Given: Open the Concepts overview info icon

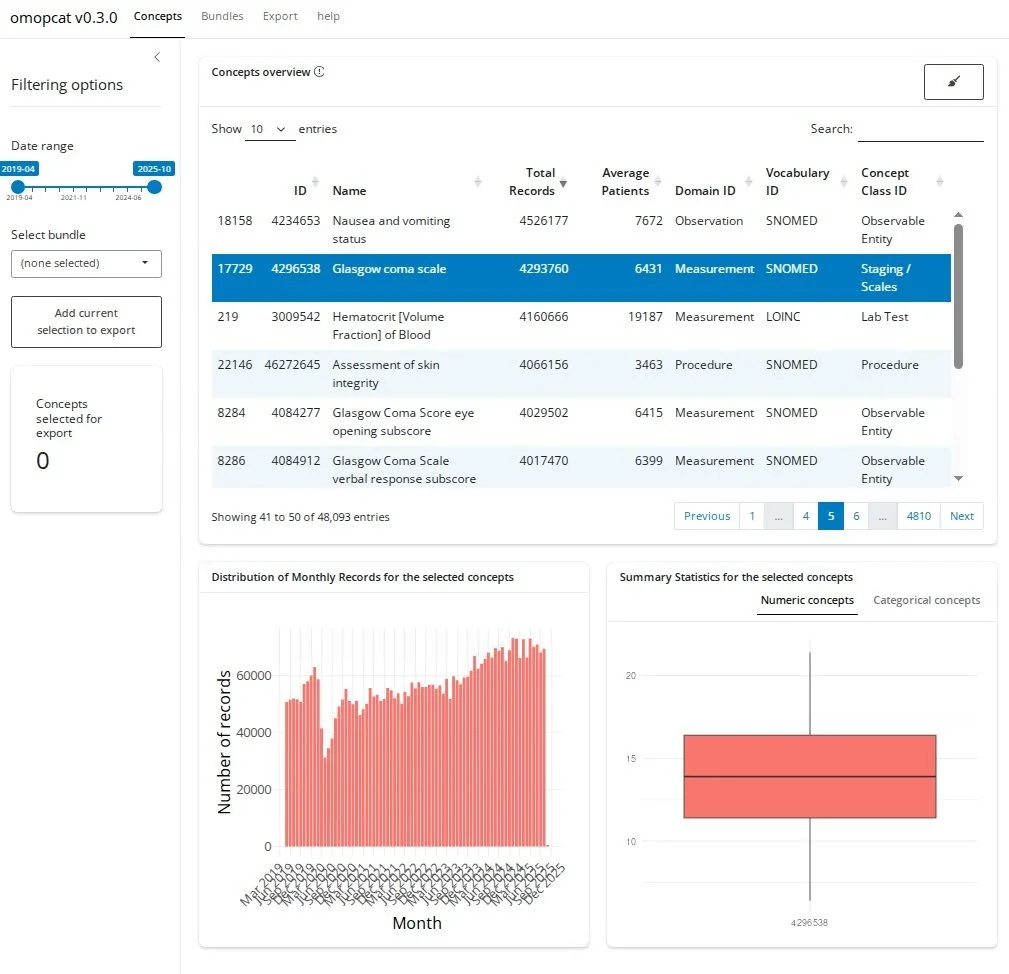Looking at the screenshot, I should pos(319,72).
